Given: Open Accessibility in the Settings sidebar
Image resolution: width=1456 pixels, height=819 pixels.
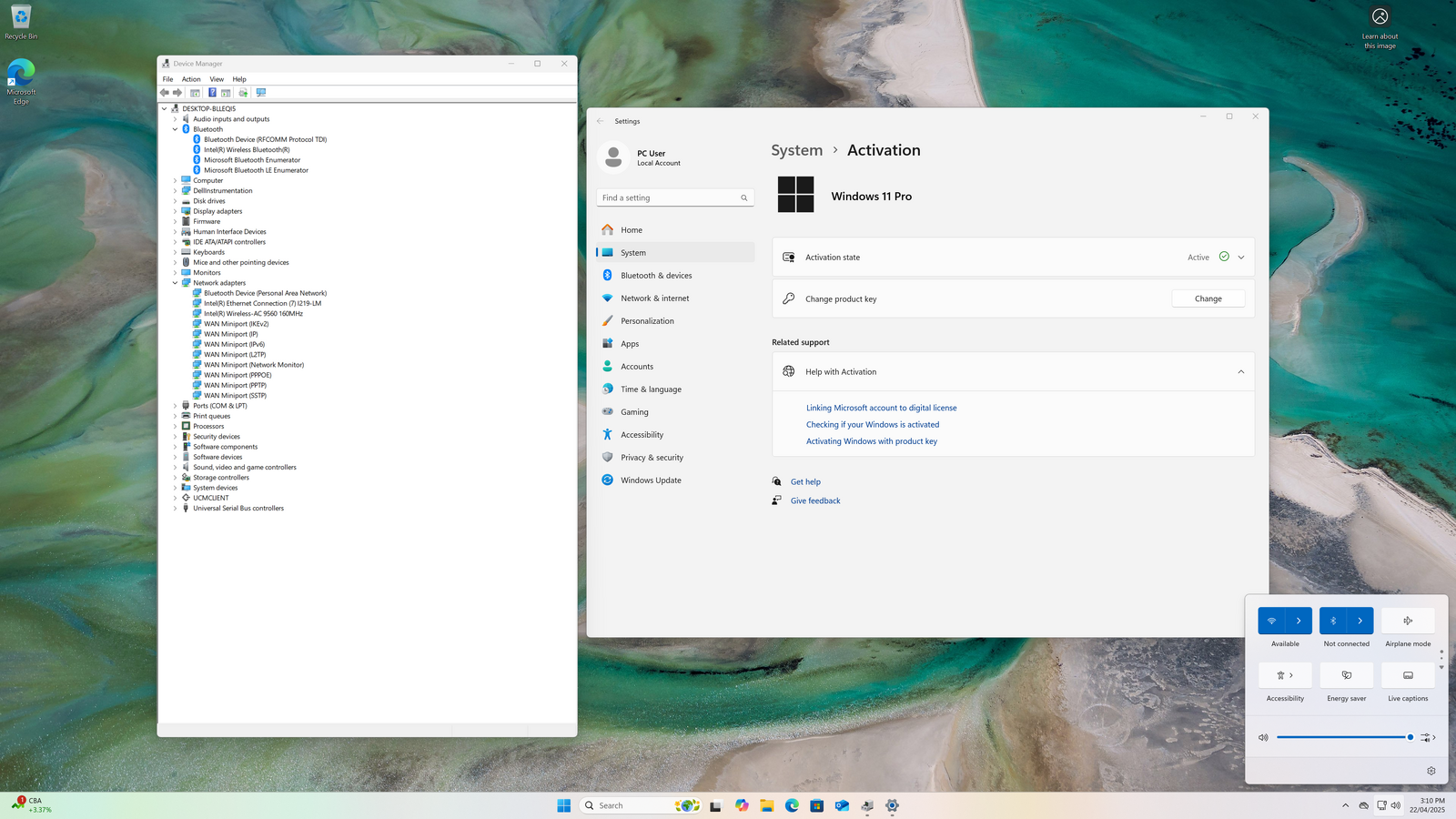Looking at the screenshot, I should pyautogui.click(x=675, y=435).
